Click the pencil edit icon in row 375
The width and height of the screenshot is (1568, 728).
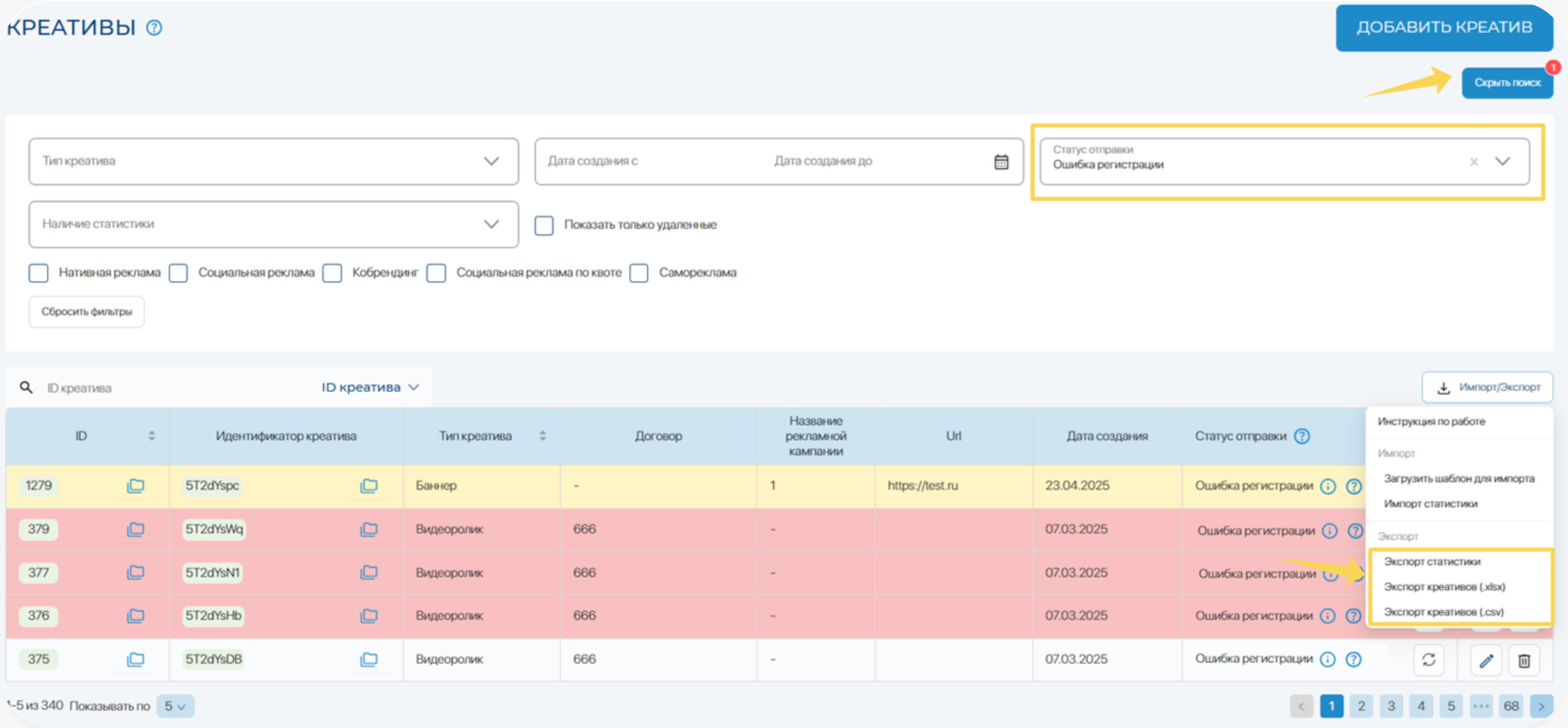[1486, 661]
